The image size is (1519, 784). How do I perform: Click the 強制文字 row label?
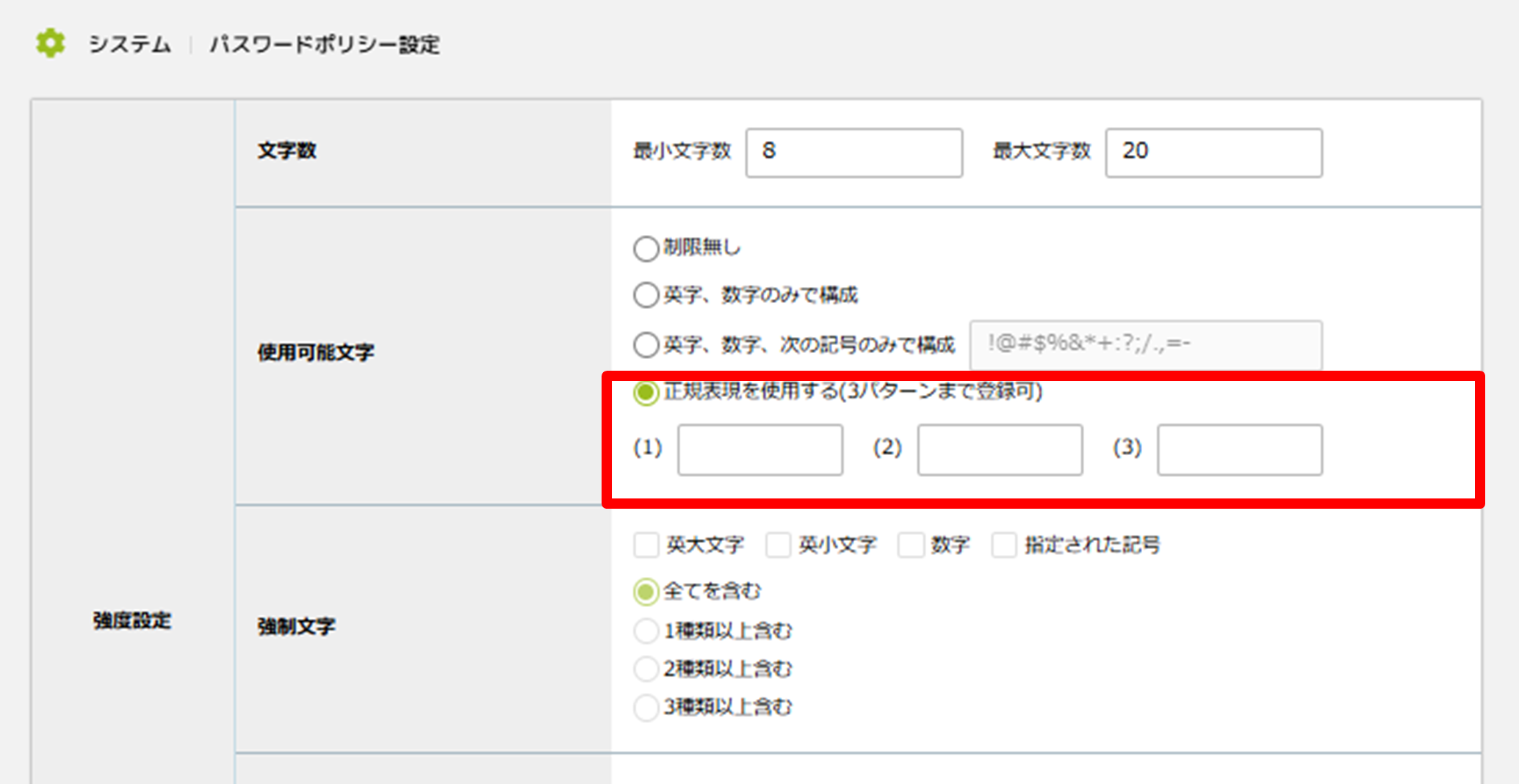(297, 626)
